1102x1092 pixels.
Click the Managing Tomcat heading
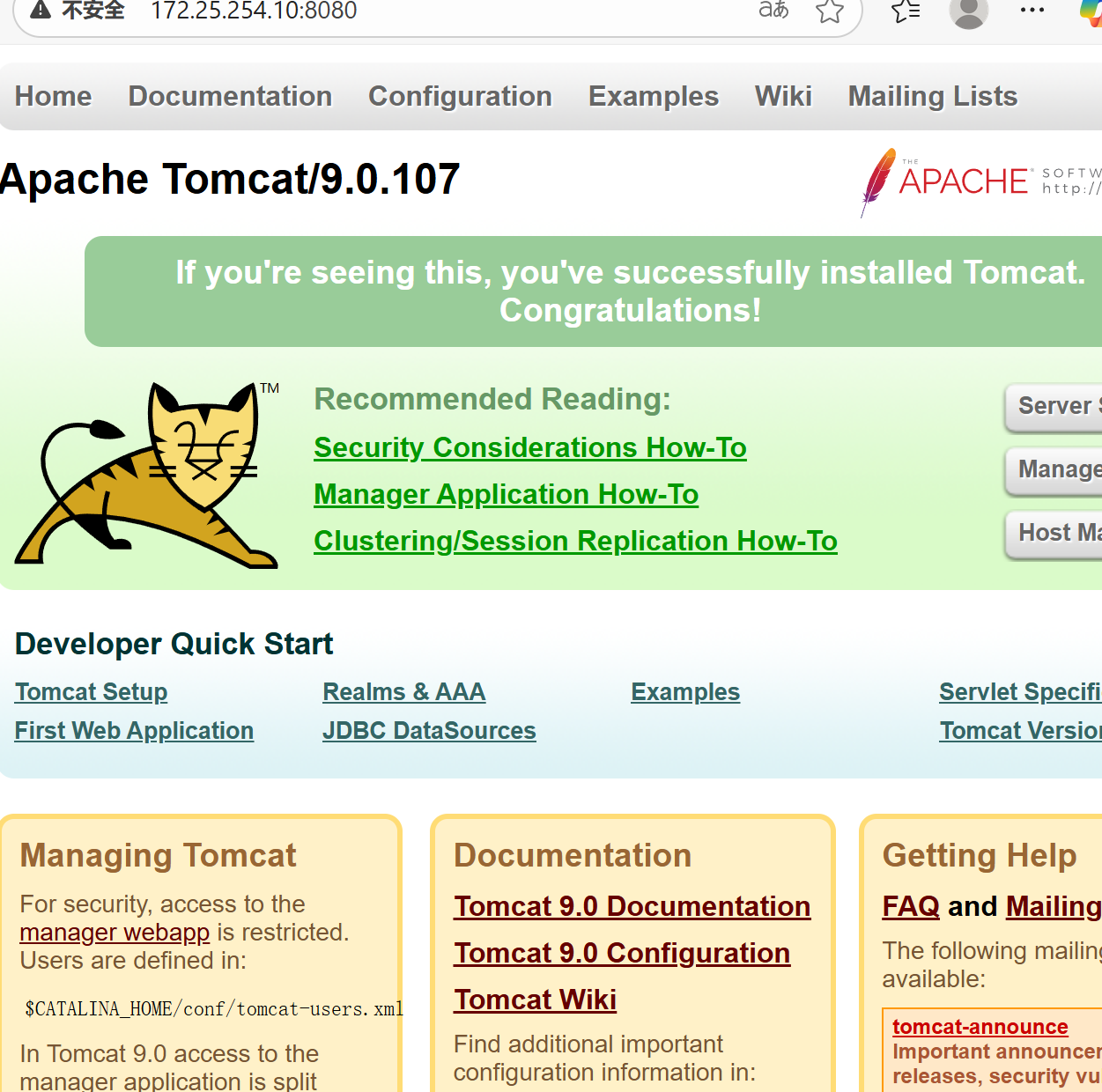tap(159, 856)
